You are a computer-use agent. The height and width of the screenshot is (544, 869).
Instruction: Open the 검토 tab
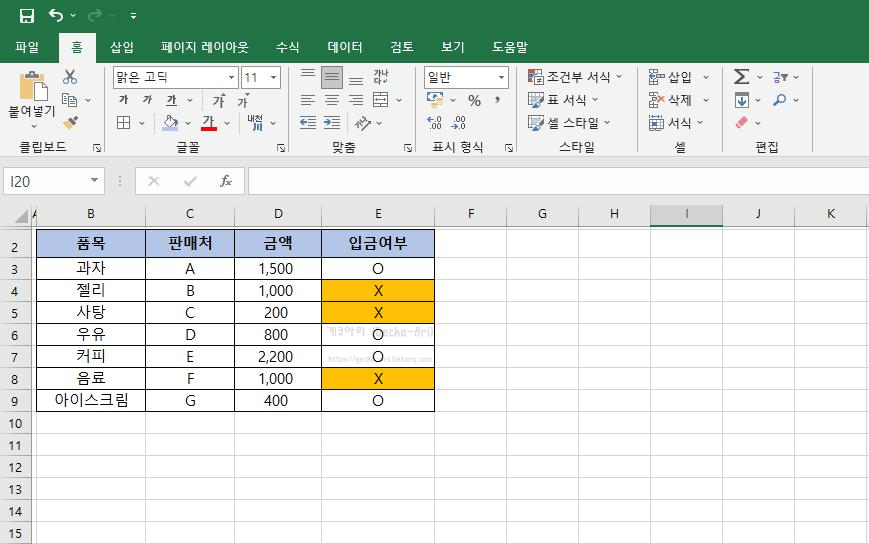pos(402,48)
